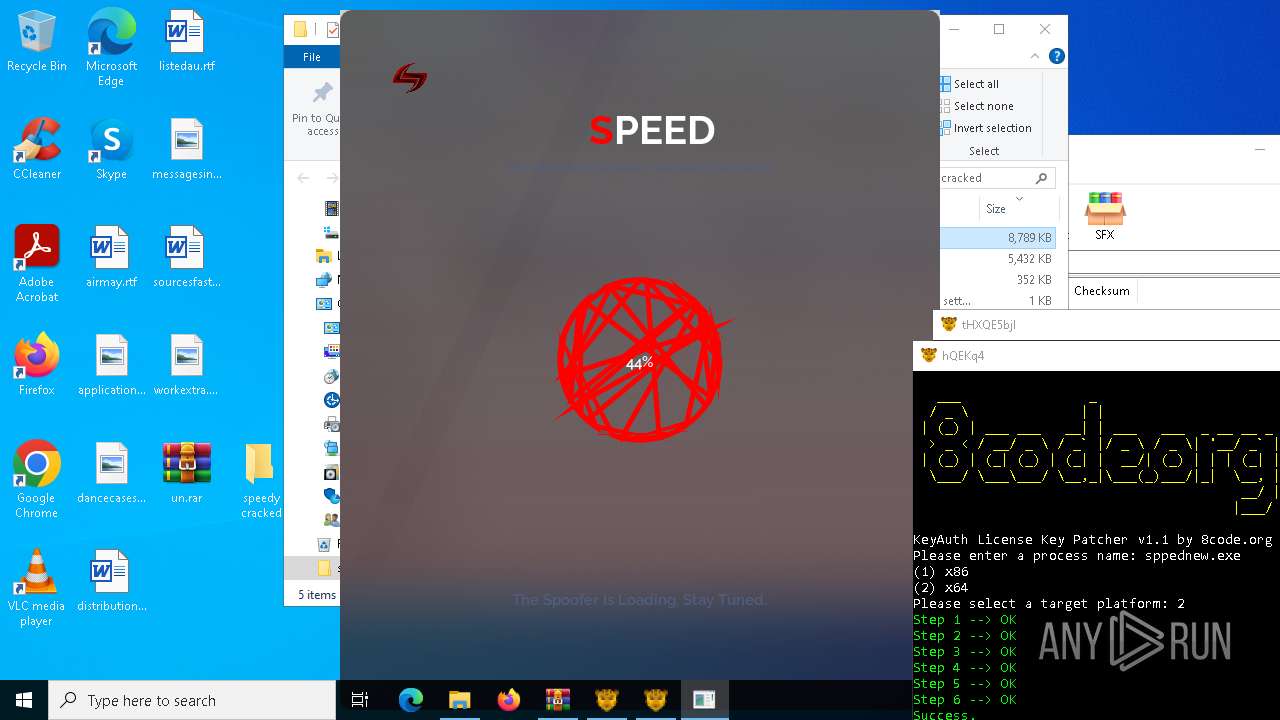This screenshot has width=1280, height=720.
Task: Open Task View on the taskbar
Action: [360, 700]
